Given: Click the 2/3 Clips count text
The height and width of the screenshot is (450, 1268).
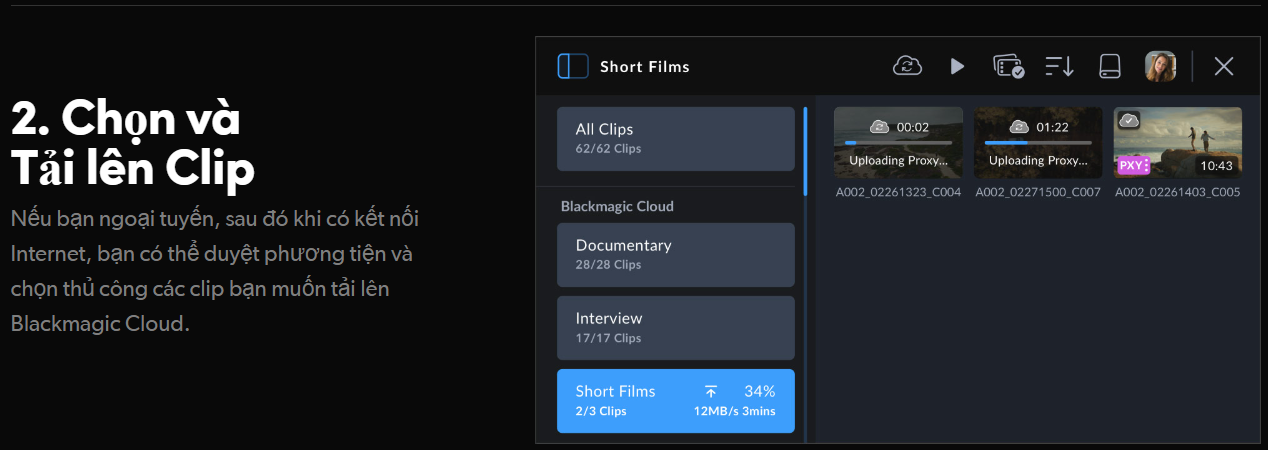Looking at the screenshot, I should pyautogui.click(x=601, y=411).
